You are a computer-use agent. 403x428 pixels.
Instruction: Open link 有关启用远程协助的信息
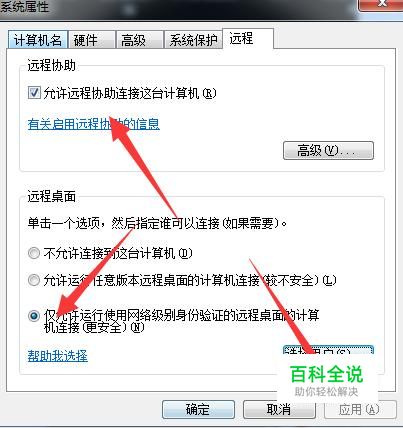[94, 124]
